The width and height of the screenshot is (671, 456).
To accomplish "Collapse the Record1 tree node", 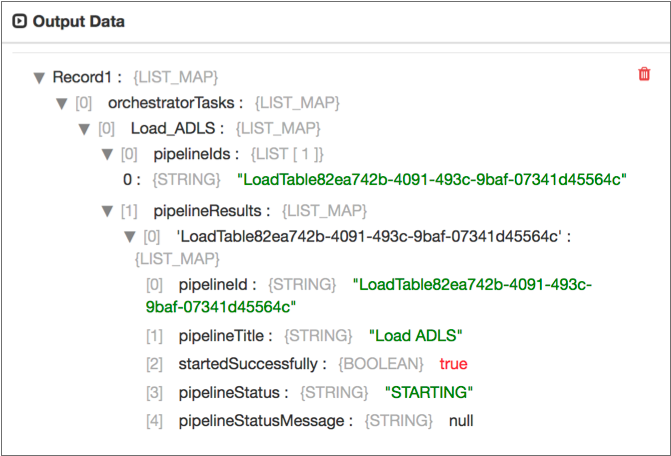I will (x=39, y=77).
